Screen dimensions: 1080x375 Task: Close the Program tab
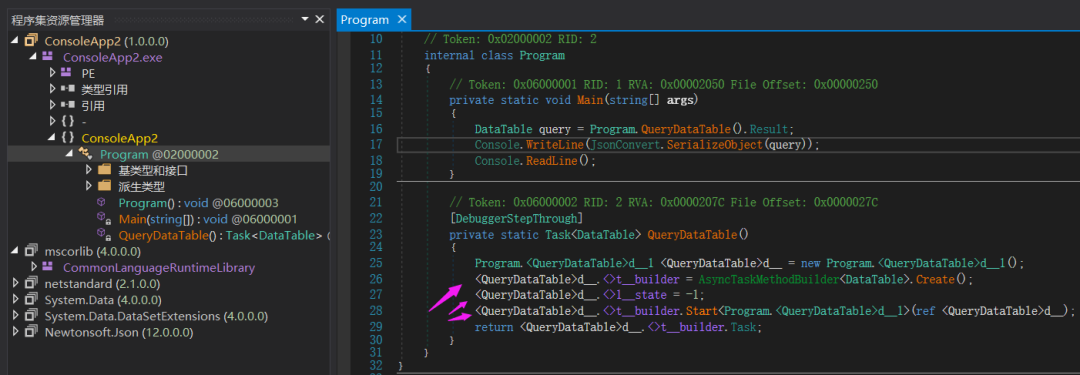[402, 20]
